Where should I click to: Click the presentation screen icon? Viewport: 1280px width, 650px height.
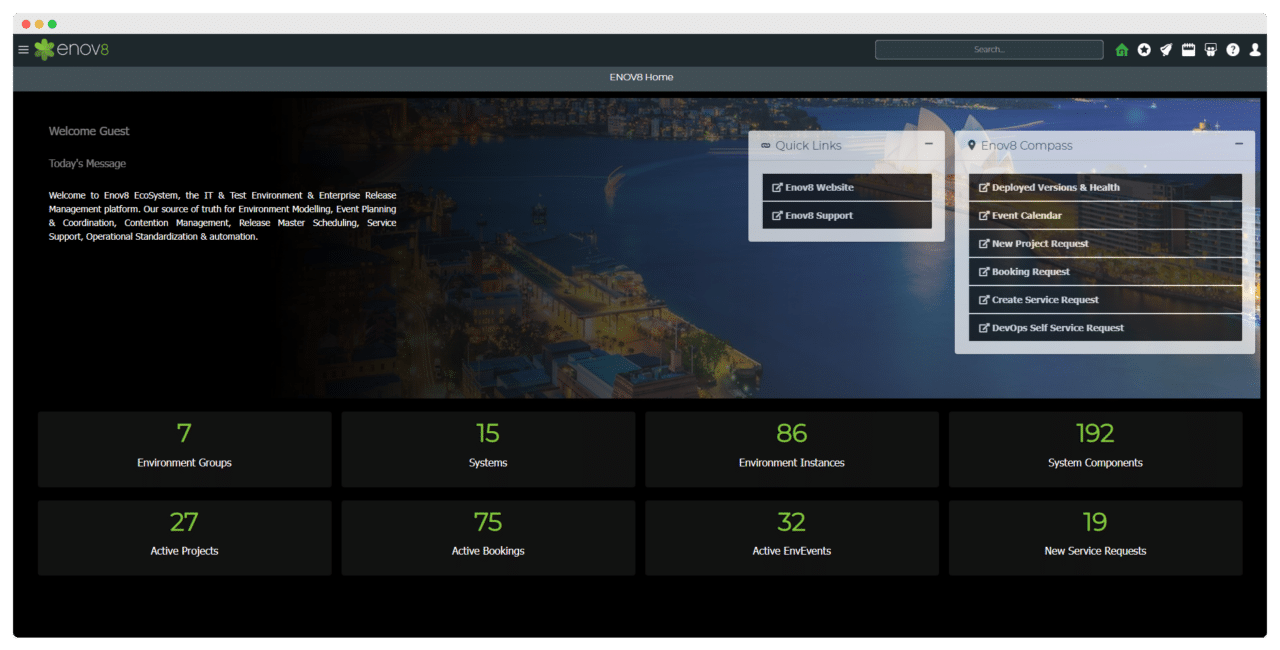(1210, 49)
